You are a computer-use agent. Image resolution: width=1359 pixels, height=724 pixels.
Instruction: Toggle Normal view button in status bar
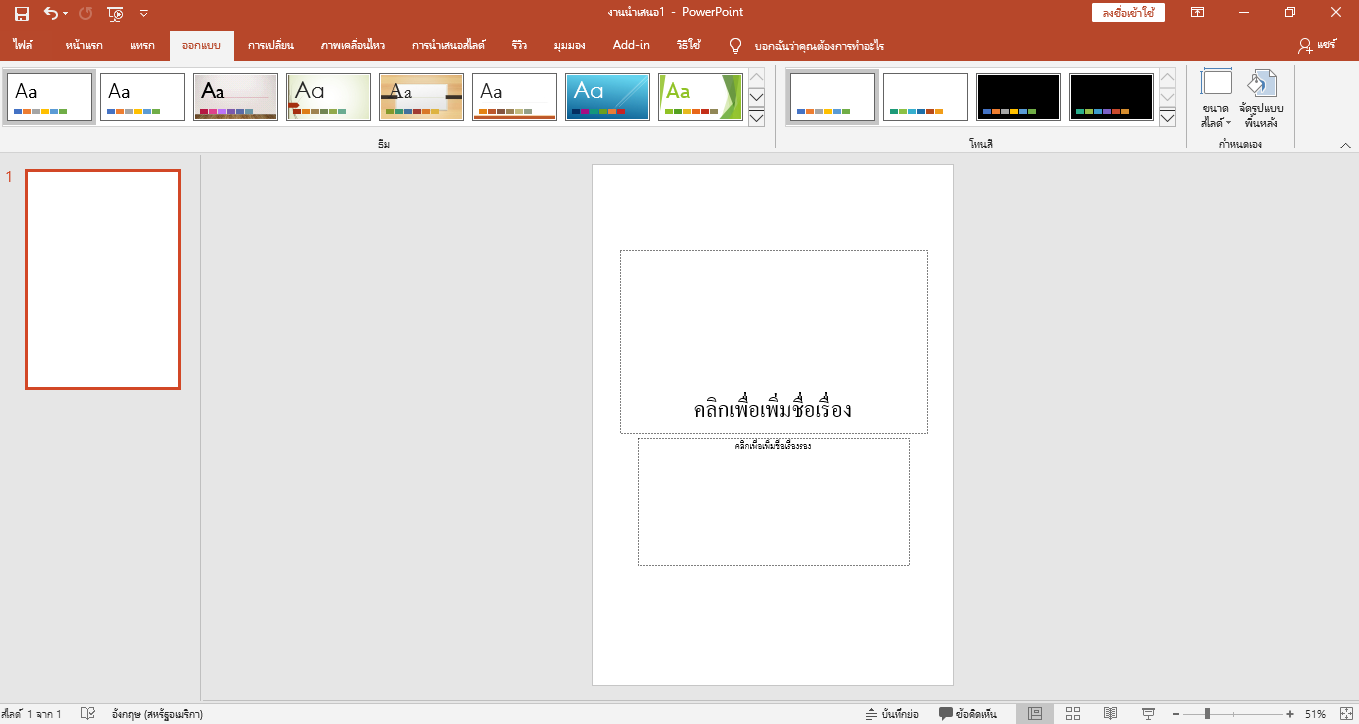point(1035,713)
